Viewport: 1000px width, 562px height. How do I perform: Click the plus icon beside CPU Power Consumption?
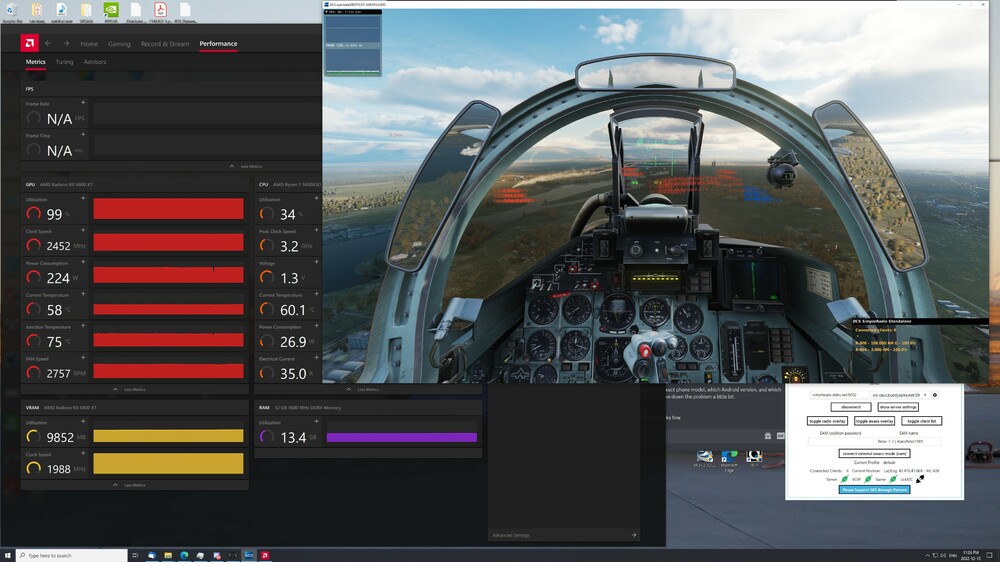(x=316, y=326)
